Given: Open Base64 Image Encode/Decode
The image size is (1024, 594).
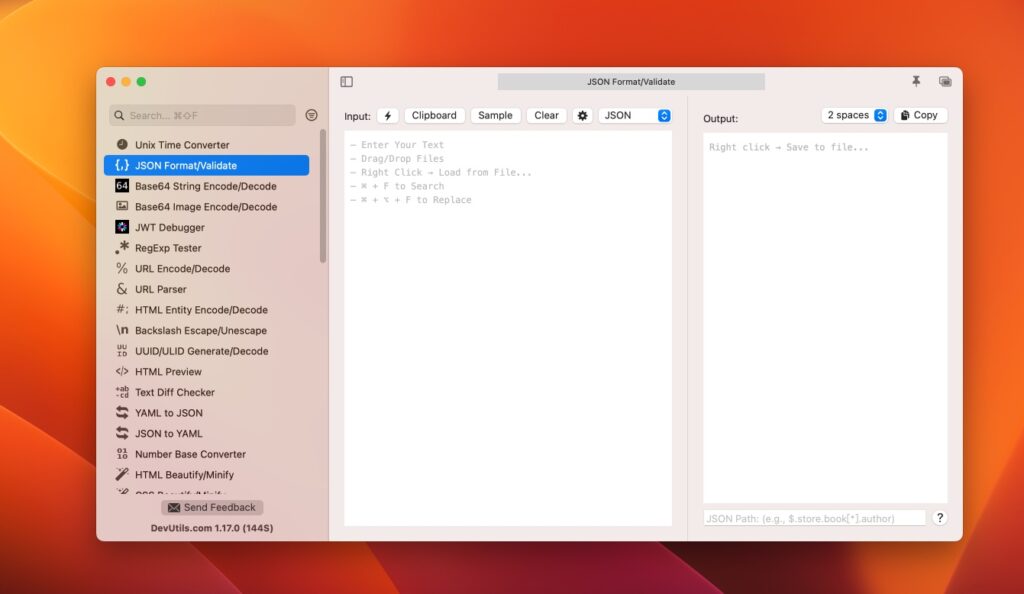Looking at the screenshot, I should point(193,206).
